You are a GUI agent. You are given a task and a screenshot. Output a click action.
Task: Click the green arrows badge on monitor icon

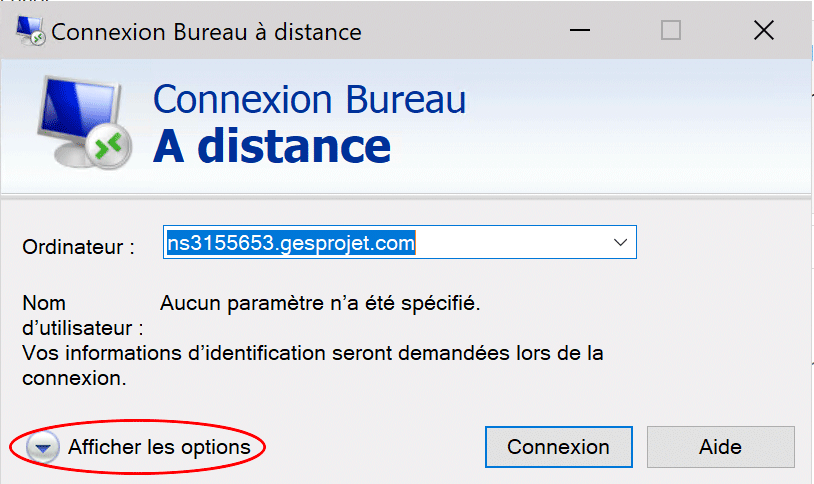coord(108,147)
